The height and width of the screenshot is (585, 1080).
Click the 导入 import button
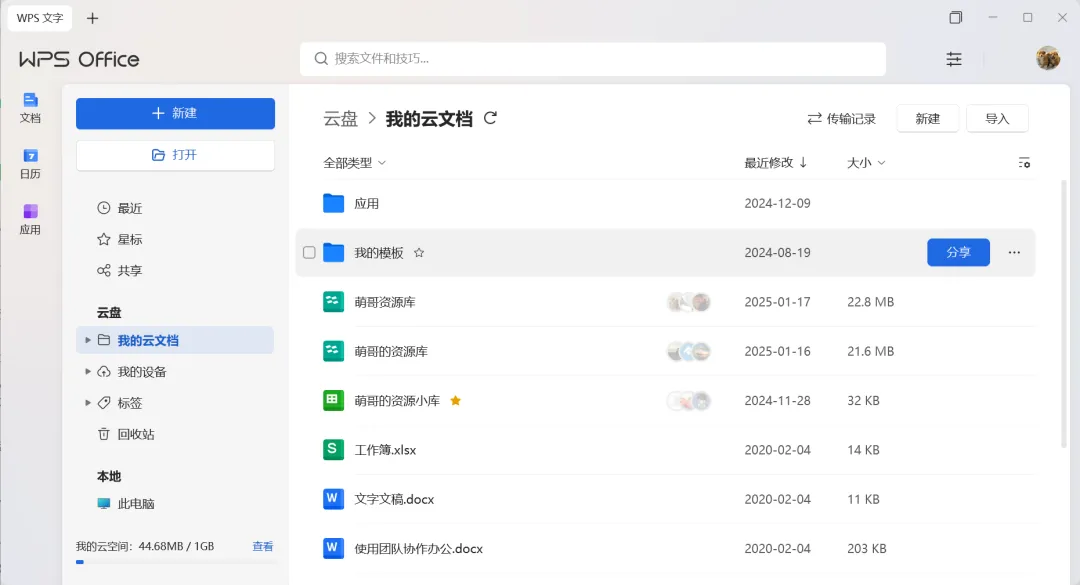pos(997,119)
